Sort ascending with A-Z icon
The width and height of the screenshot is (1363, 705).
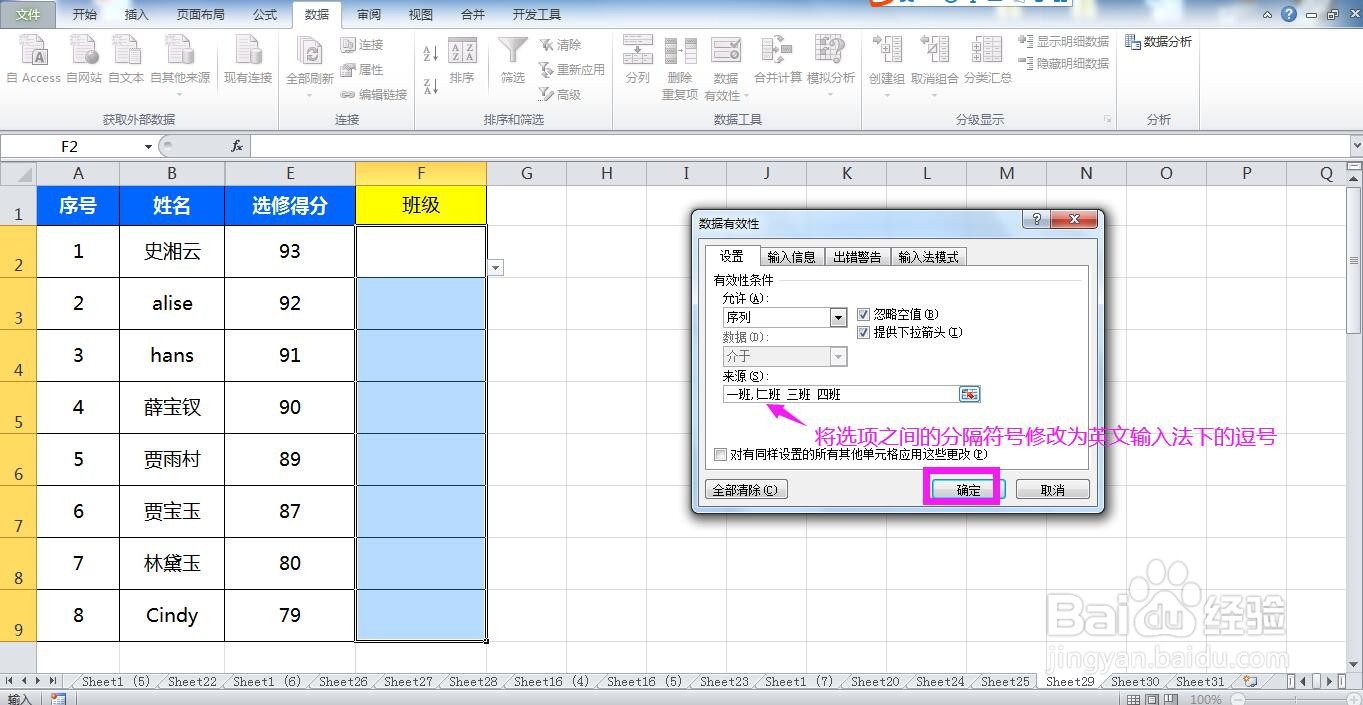431,54
